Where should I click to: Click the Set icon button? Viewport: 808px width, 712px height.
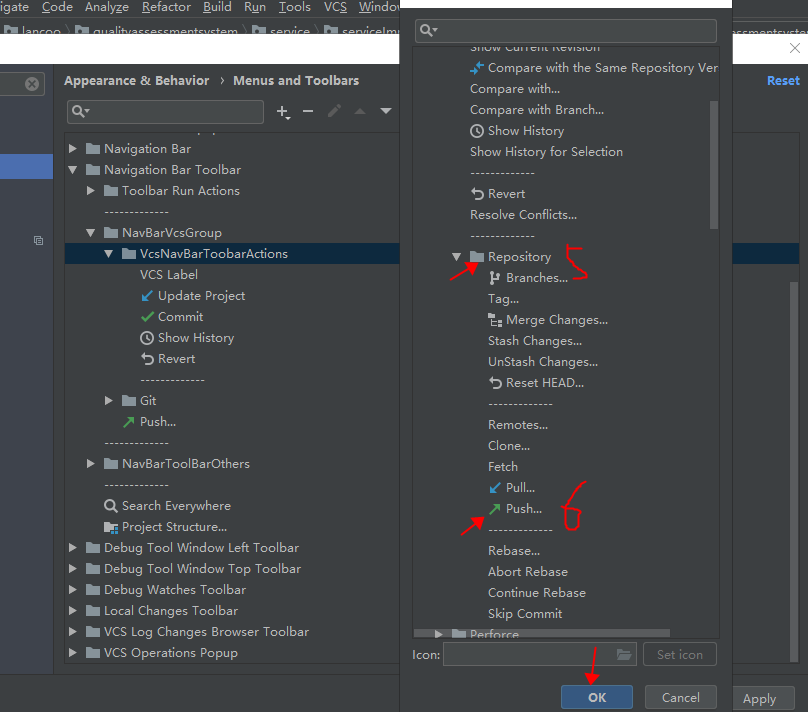click(x=679, y=654)
